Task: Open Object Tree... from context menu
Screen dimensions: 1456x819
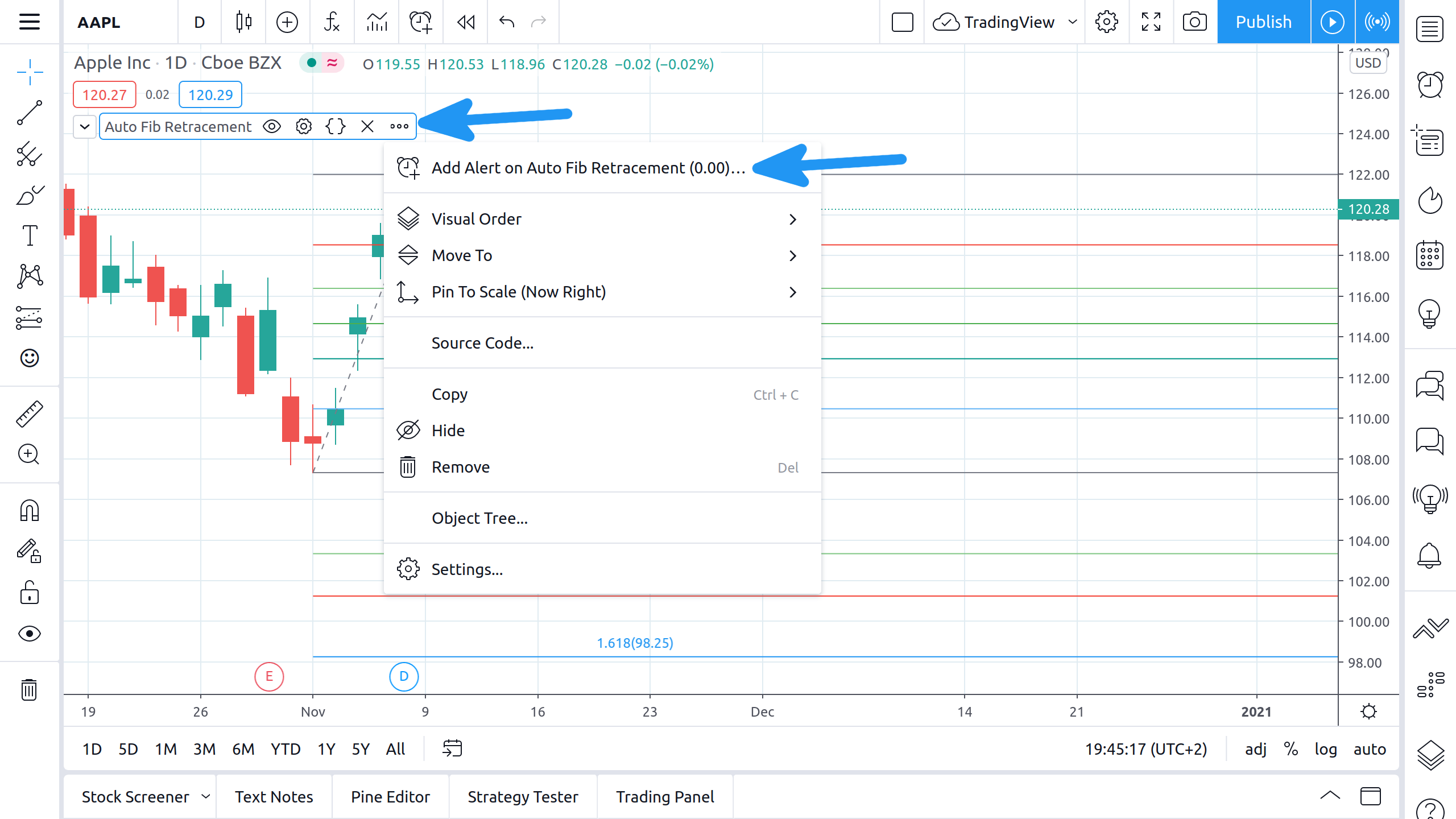Action: (602, 518)
